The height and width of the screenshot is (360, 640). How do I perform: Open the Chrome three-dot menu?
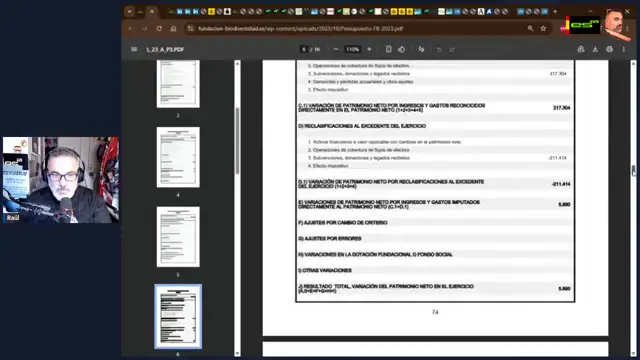(627, 29)
